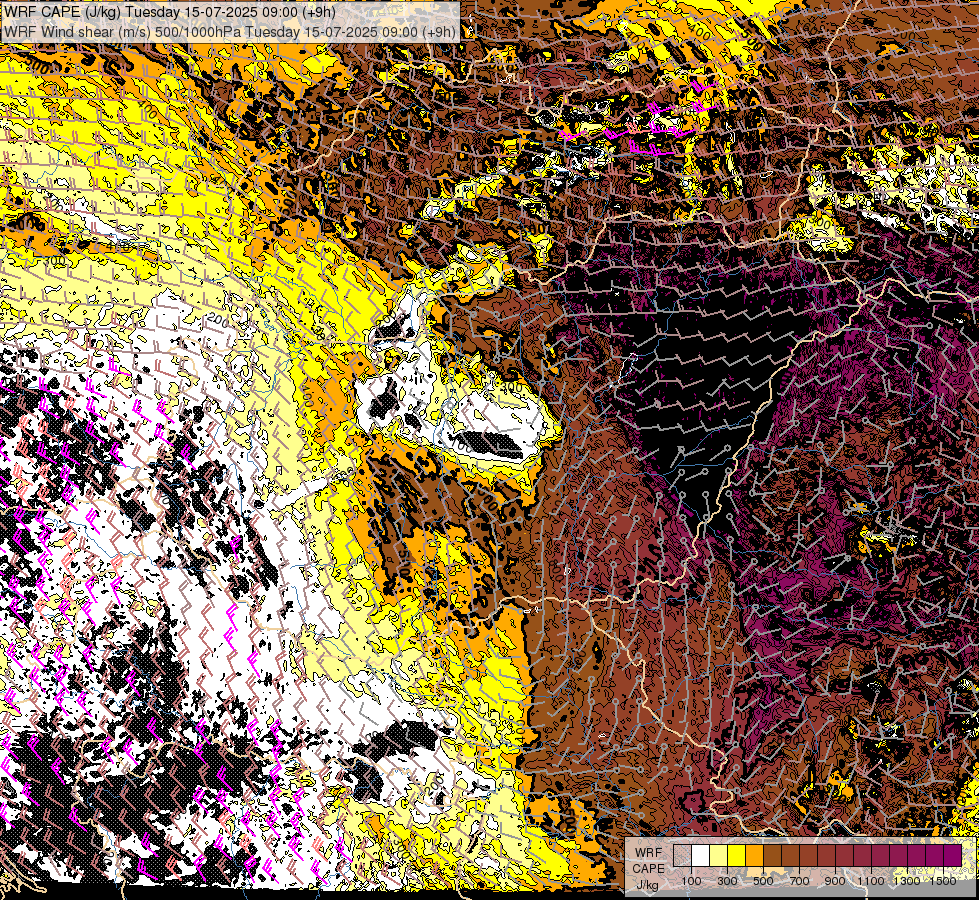This screenshot has height=900, width=979.
Task: Click the 1100 legend value
Action: (x=871, y=881)
